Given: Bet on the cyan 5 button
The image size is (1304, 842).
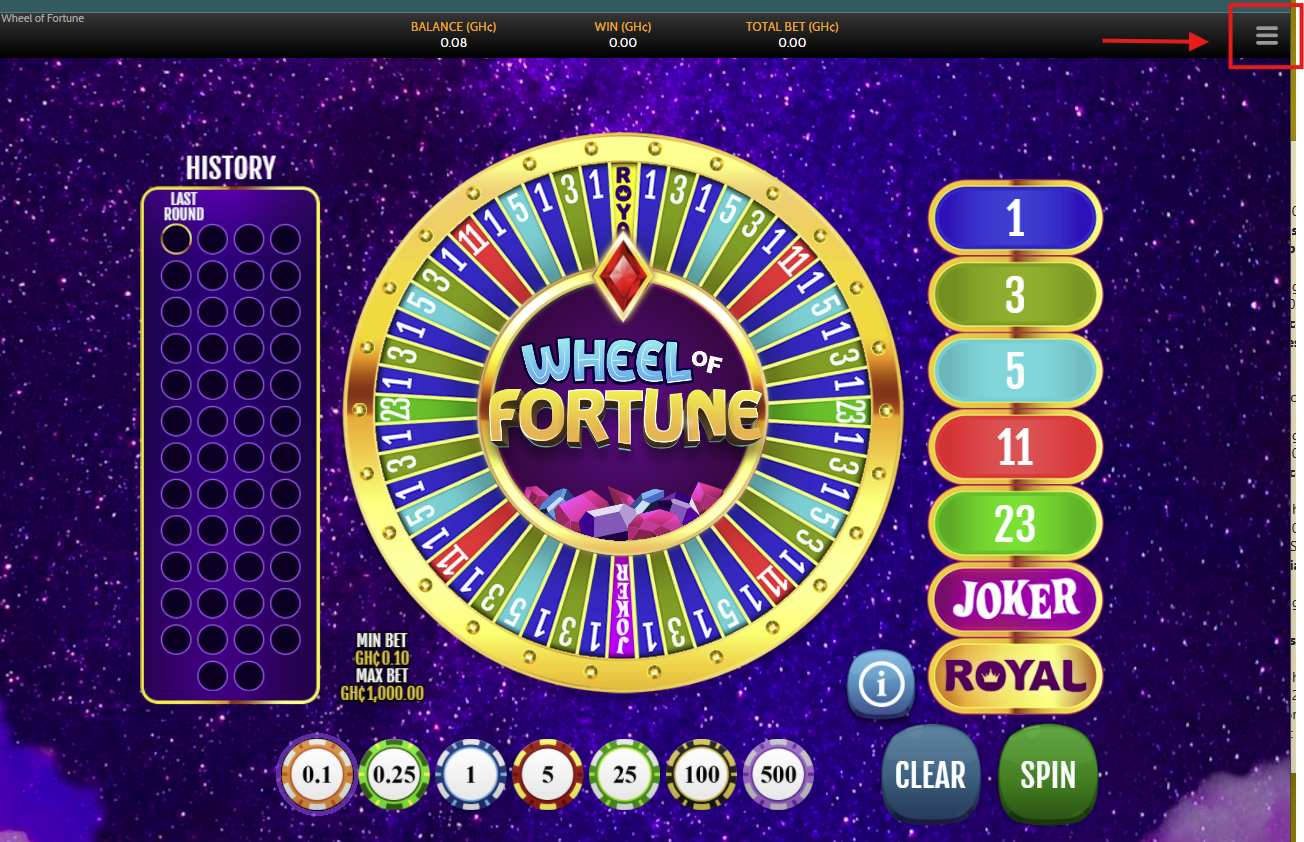Looking at the screenshot, I should click(x=1015, y=371).
